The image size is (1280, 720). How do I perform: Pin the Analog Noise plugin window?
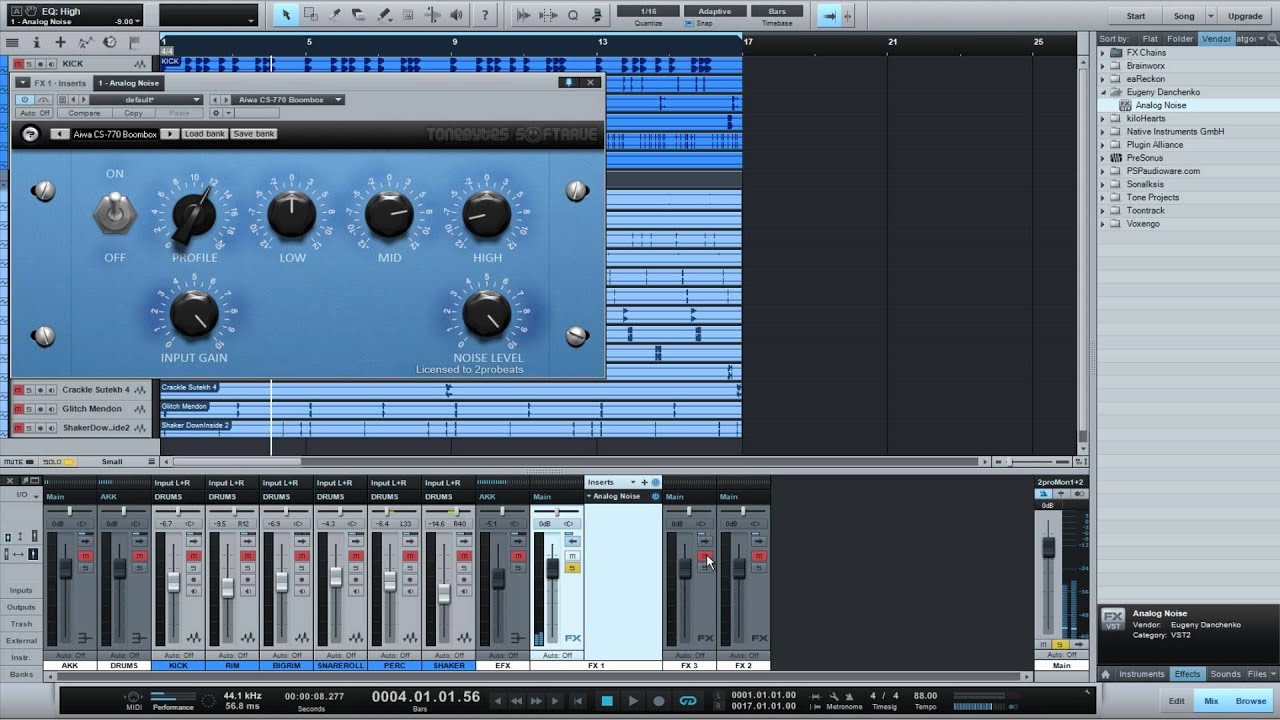569,83
